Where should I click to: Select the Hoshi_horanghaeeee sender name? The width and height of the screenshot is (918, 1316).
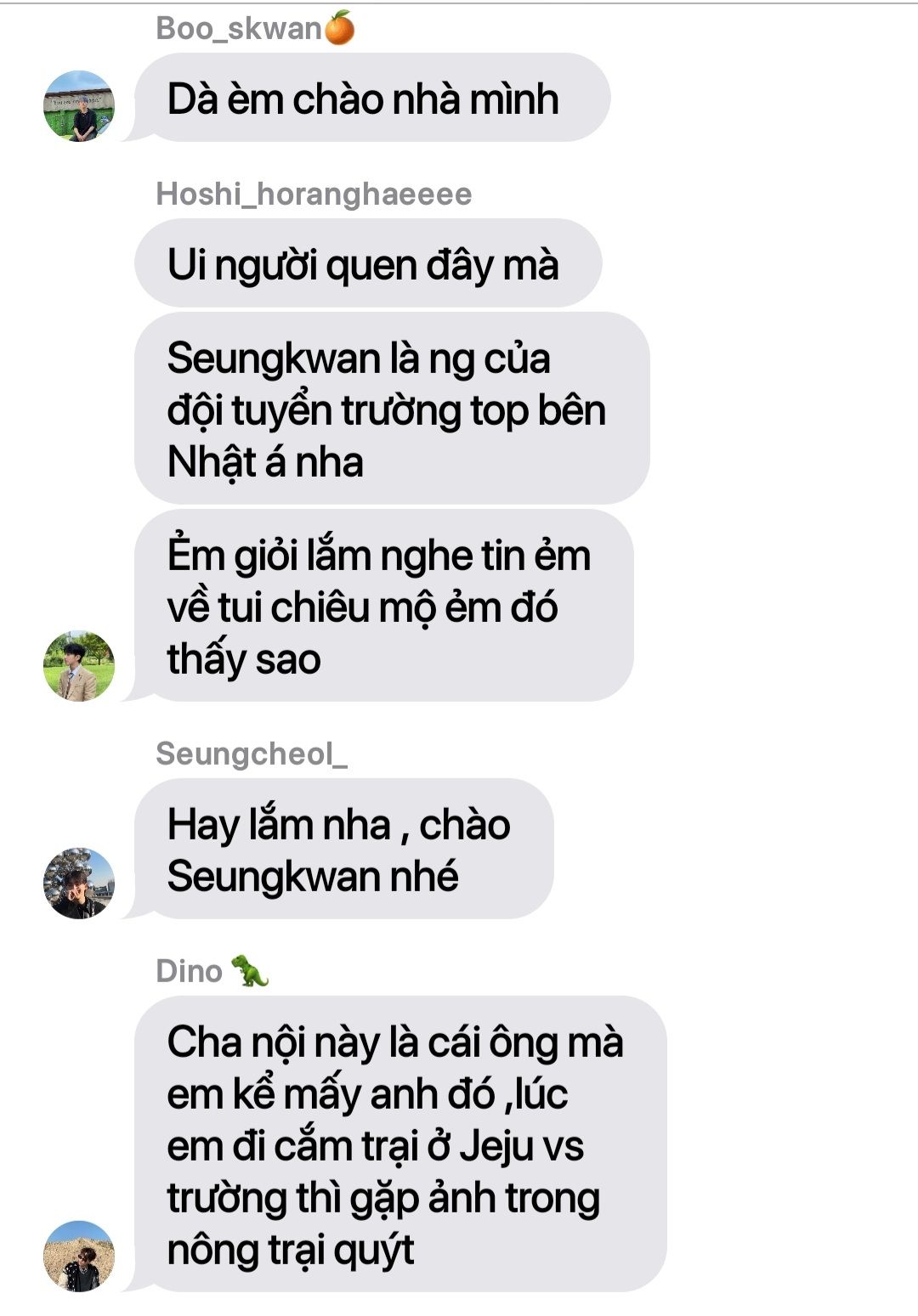coord(314,195)
